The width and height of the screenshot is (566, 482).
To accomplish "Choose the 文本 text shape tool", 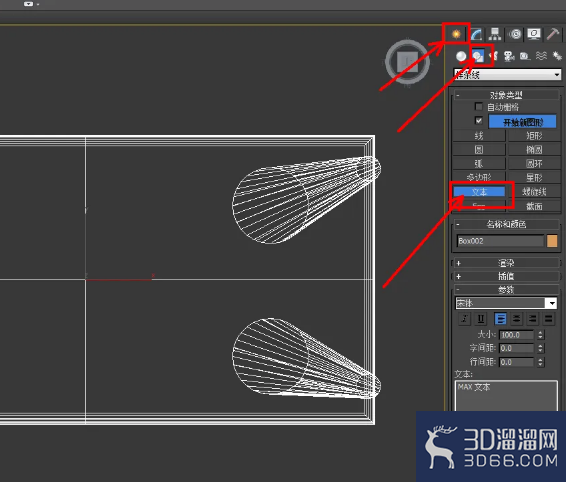I will (479, 192).
